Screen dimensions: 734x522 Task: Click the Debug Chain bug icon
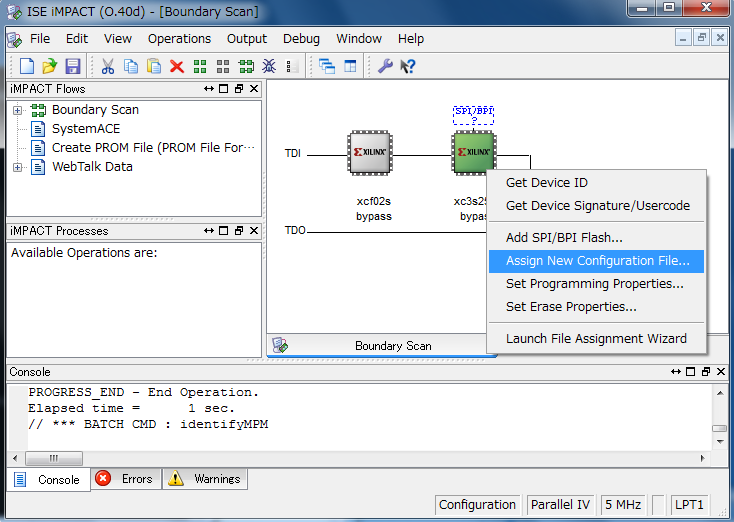tap(269, 66)
